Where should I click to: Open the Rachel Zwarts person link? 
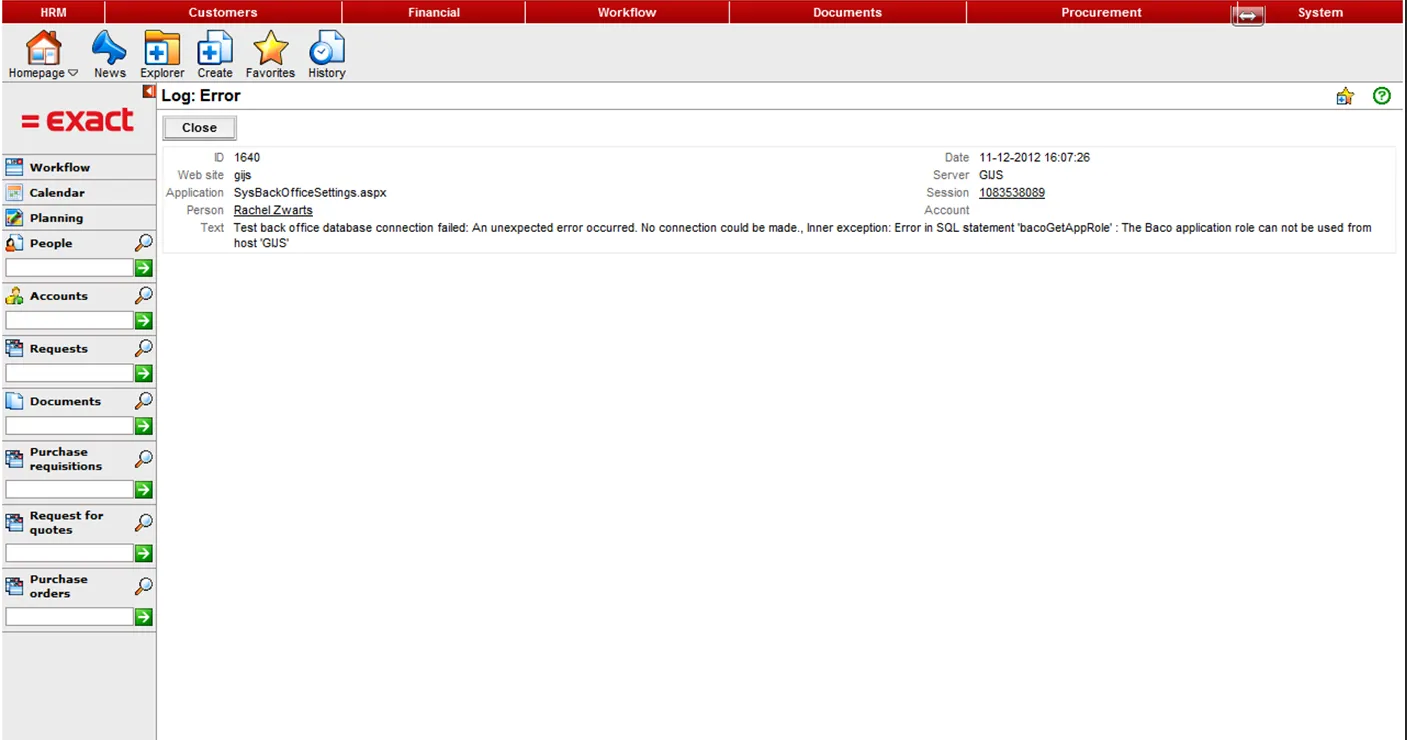273,210
